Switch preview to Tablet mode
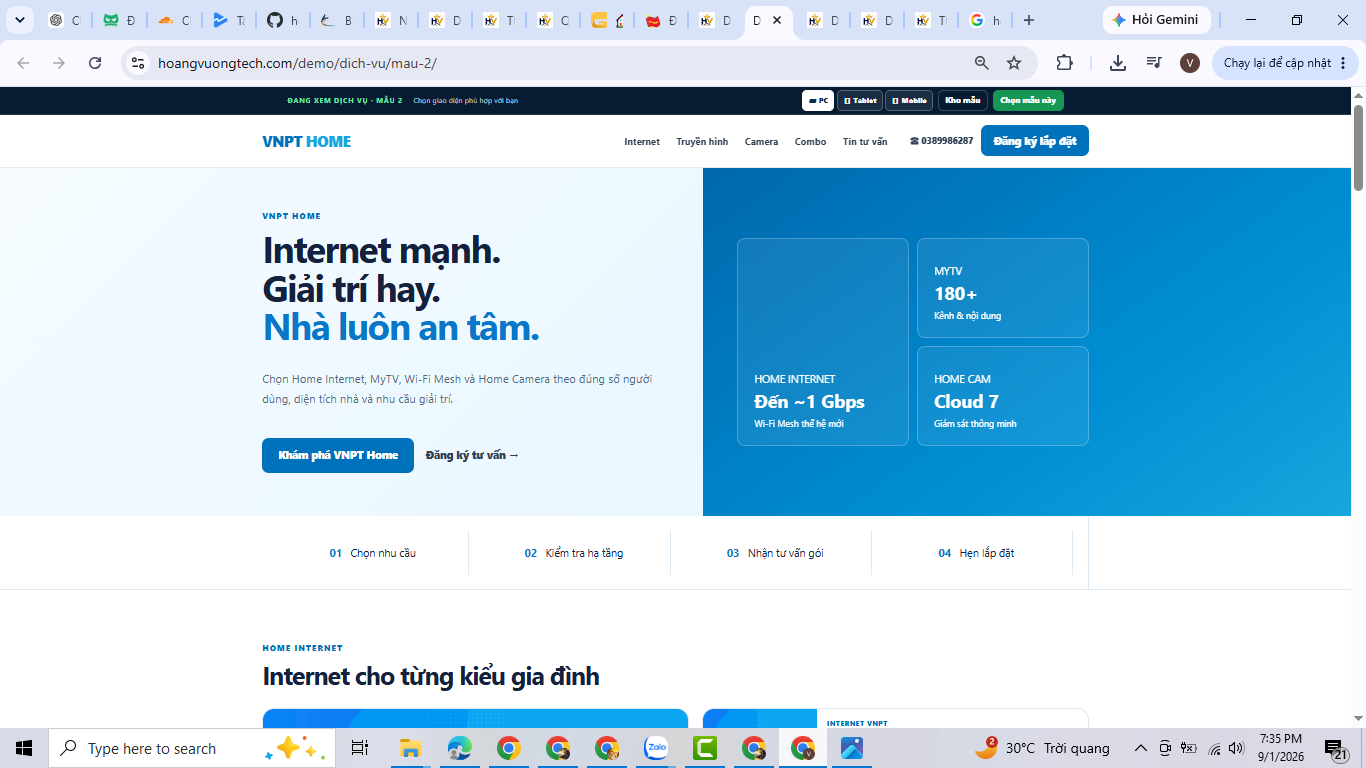1366x768 pixels. (x=860, y=100)
